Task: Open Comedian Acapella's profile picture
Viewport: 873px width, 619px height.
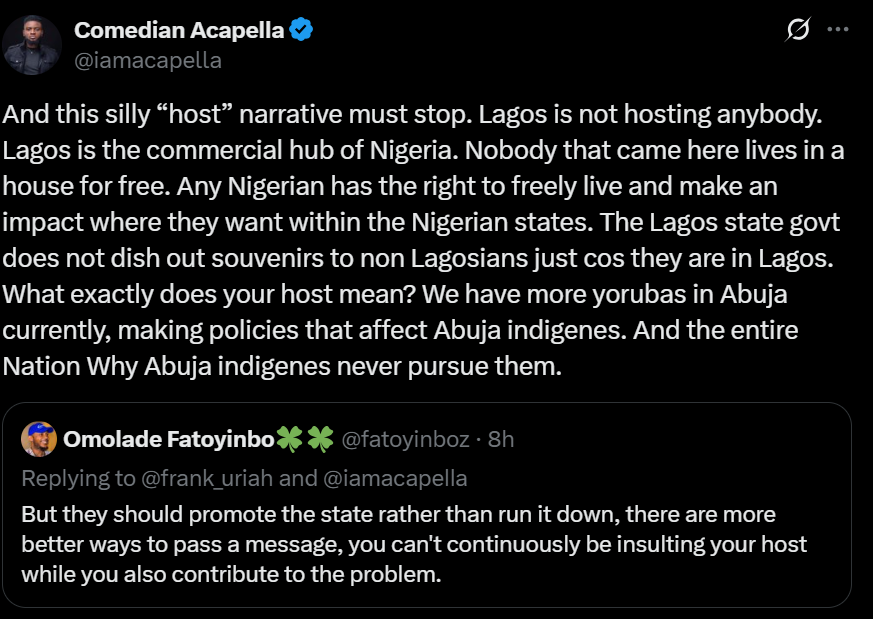Action: [x=33, y=45]
